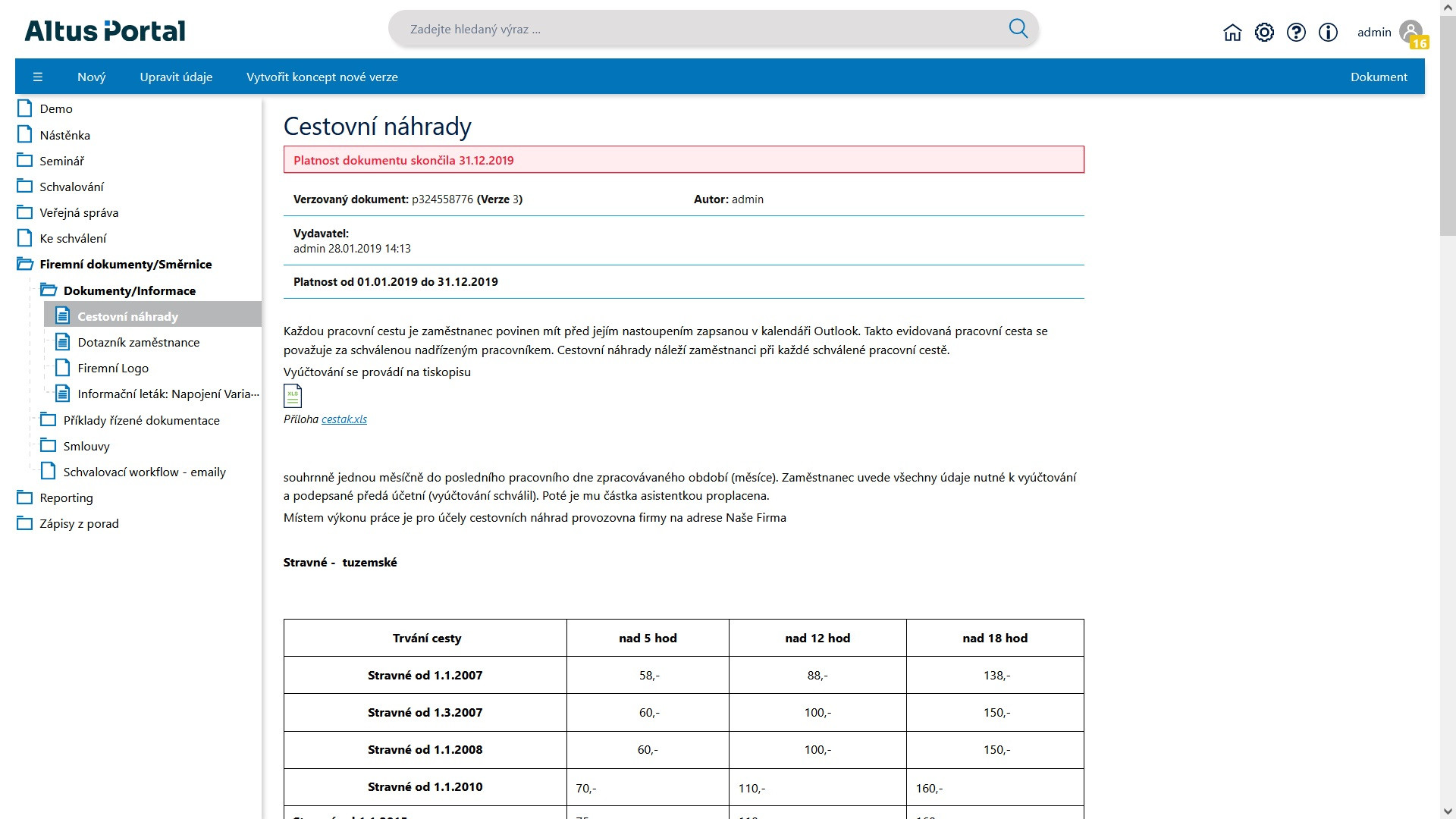Toggle the hamburger menu icon
Viewport: 1456px width, 819px height.
tap(38, 77)
